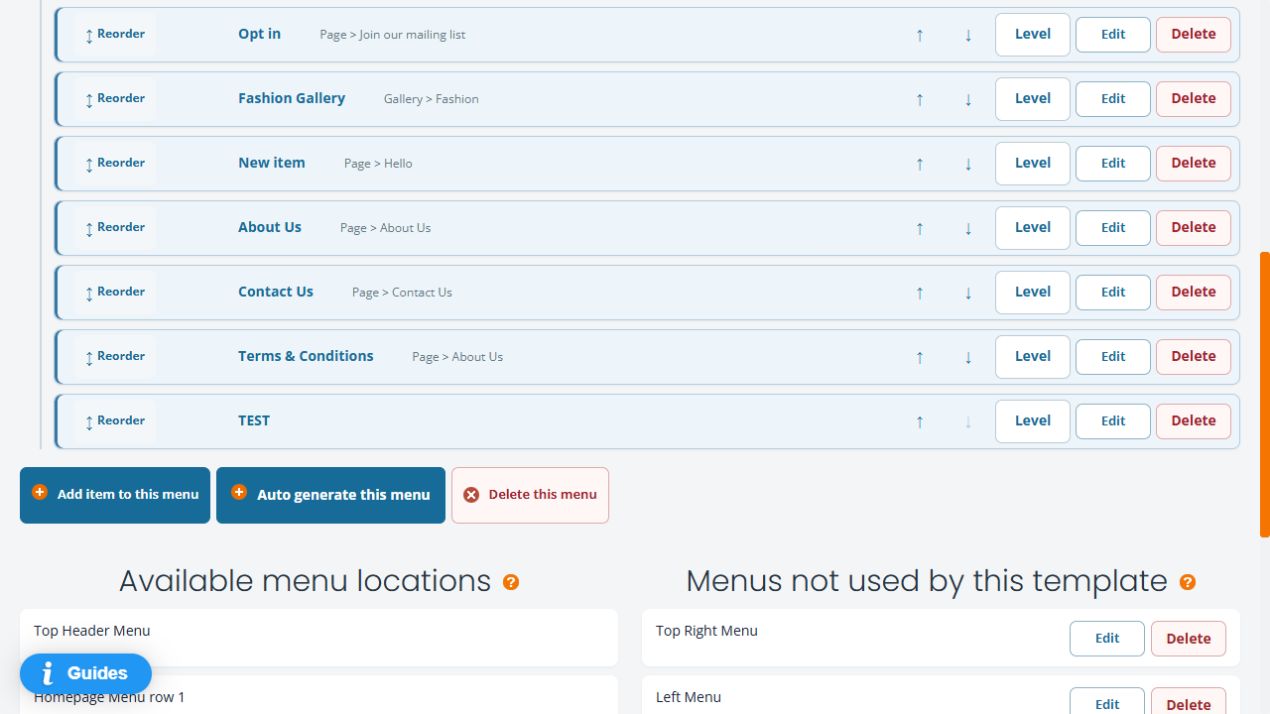Image resolution: width=1270 pixels, height=714 pixels.
Task: Reorder handle for Opt in item
Action: (114, 34)
